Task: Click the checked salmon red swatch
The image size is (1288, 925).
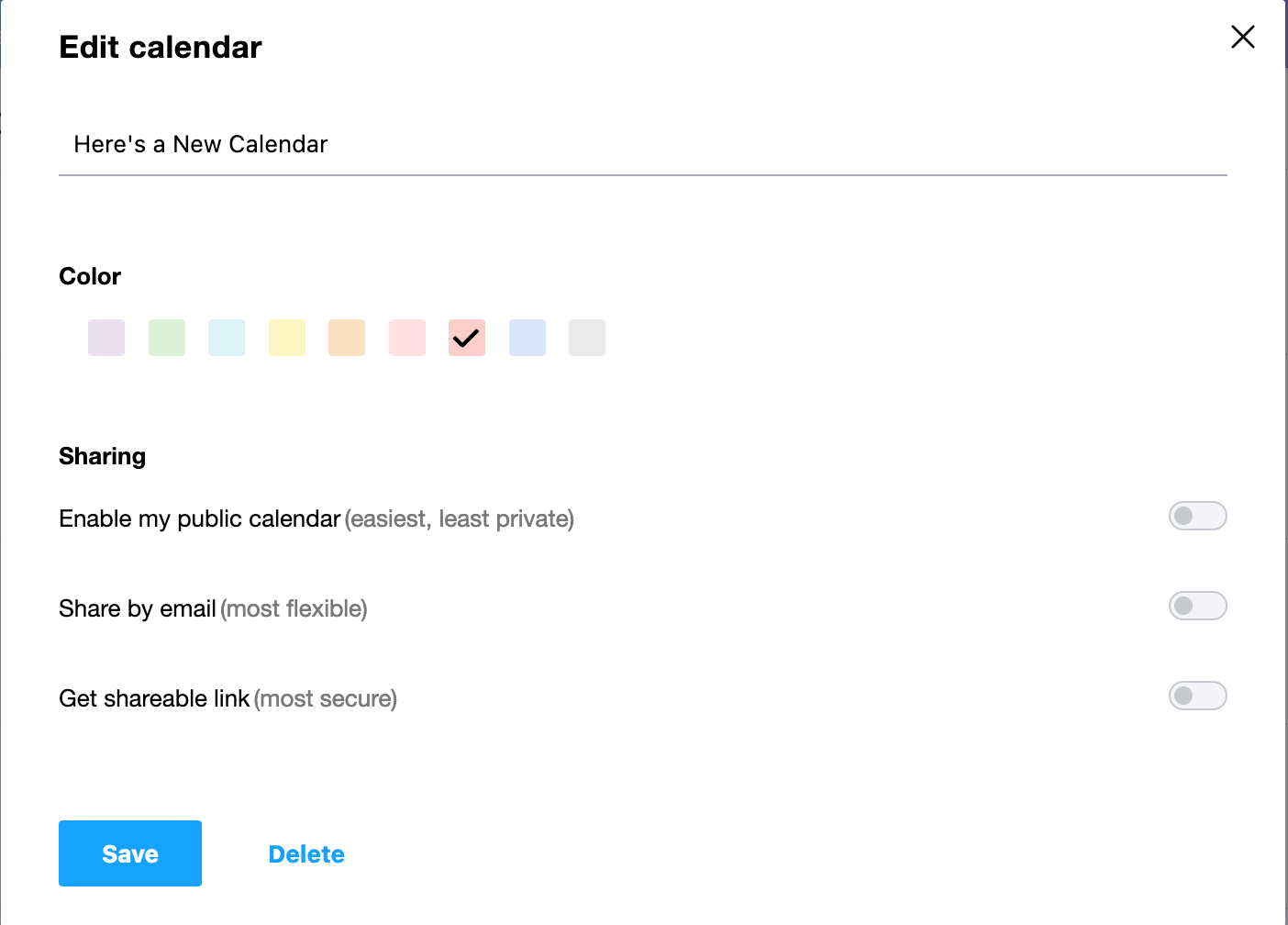Action: [x=467, y=338]
